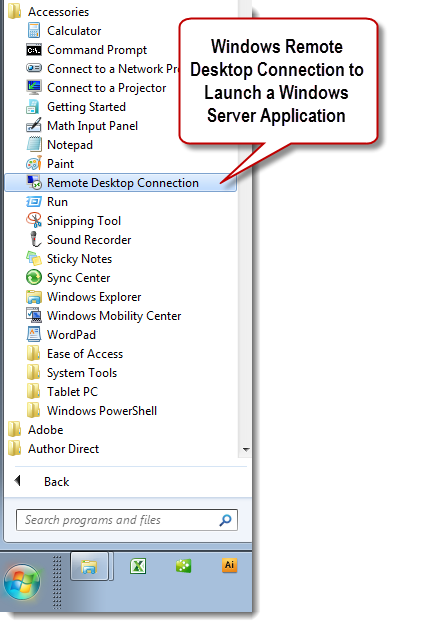This screenshot has height=627, width=432.
Task: Launch the Snipping Tool scissors icon
Action: (34, 220)
